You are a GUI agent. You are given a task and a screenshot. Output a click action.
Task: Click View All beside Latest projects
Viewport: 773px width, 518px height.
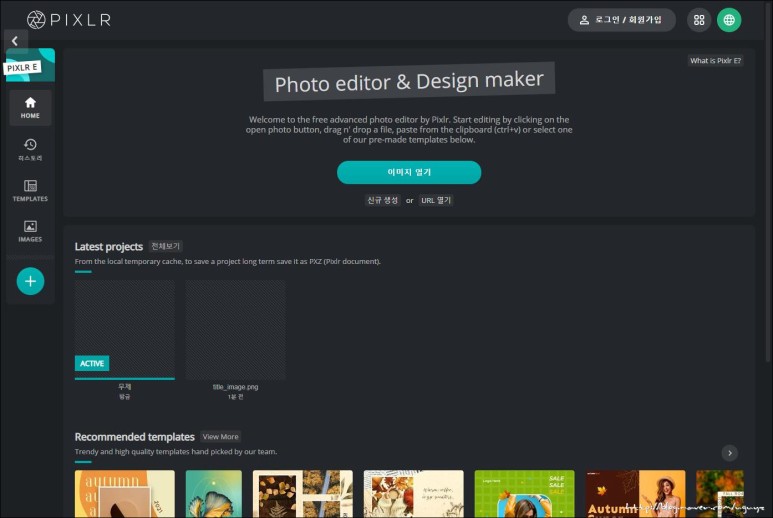(166, 246)
